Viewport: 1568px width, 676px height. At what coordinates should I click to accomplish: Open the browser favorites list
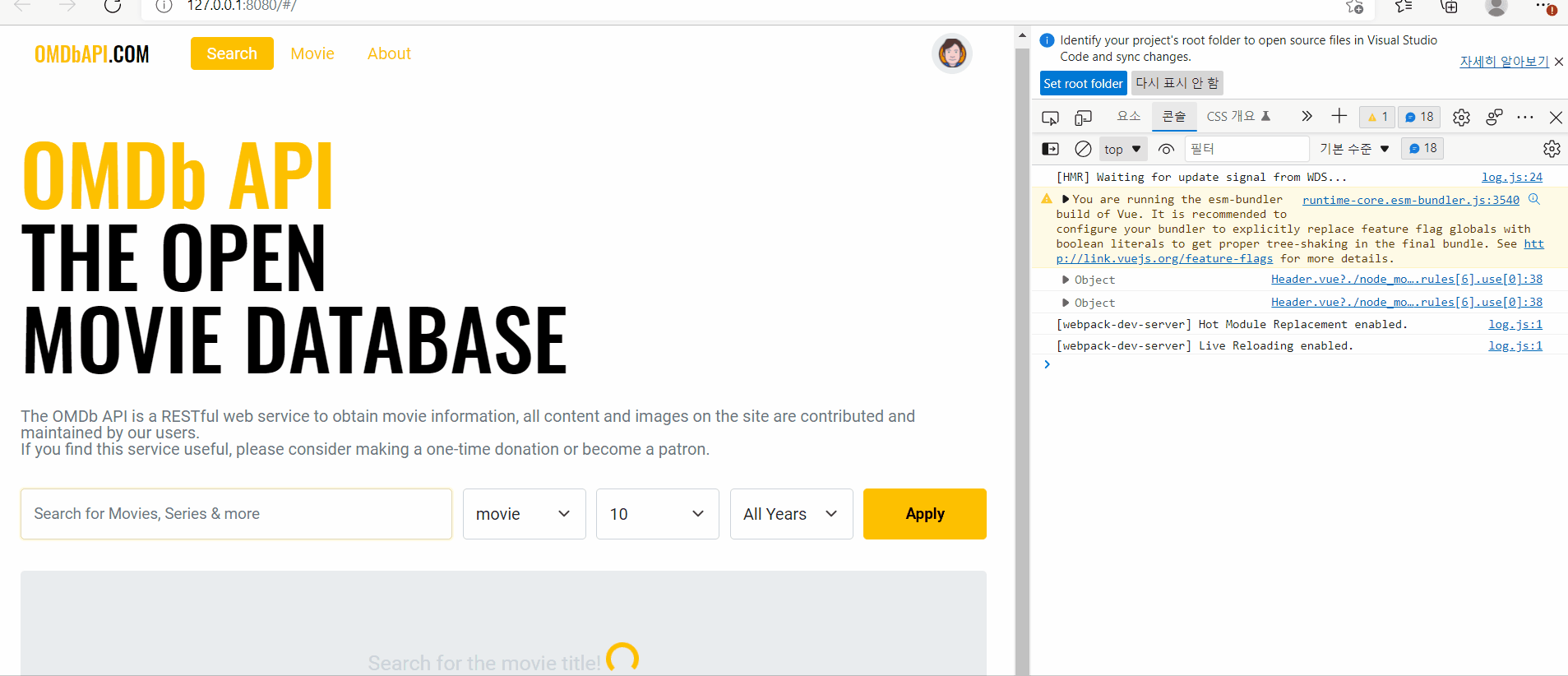1404,7
